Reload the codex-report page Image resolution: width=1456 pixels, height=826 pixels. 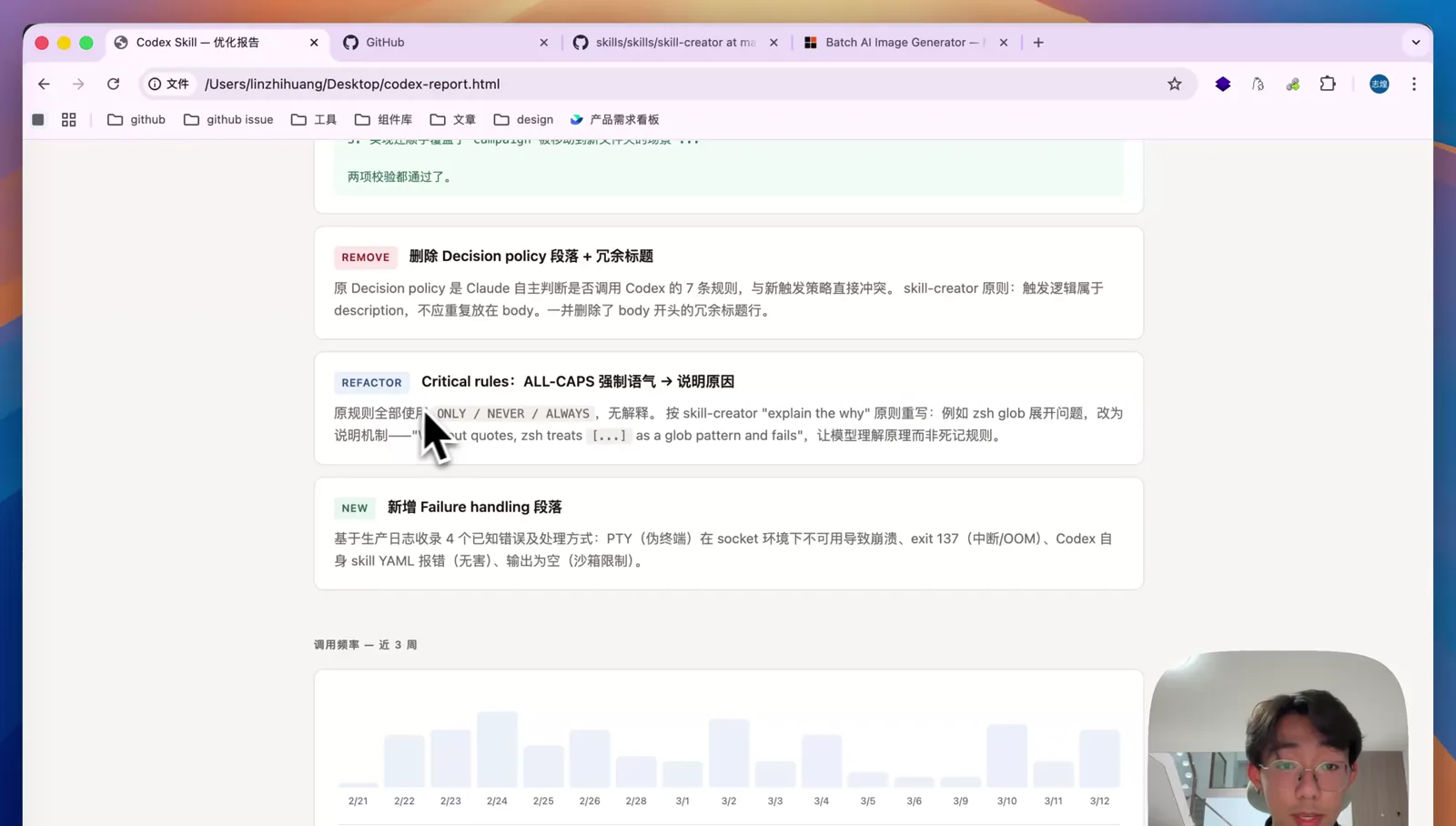click(x=113, y=84)
